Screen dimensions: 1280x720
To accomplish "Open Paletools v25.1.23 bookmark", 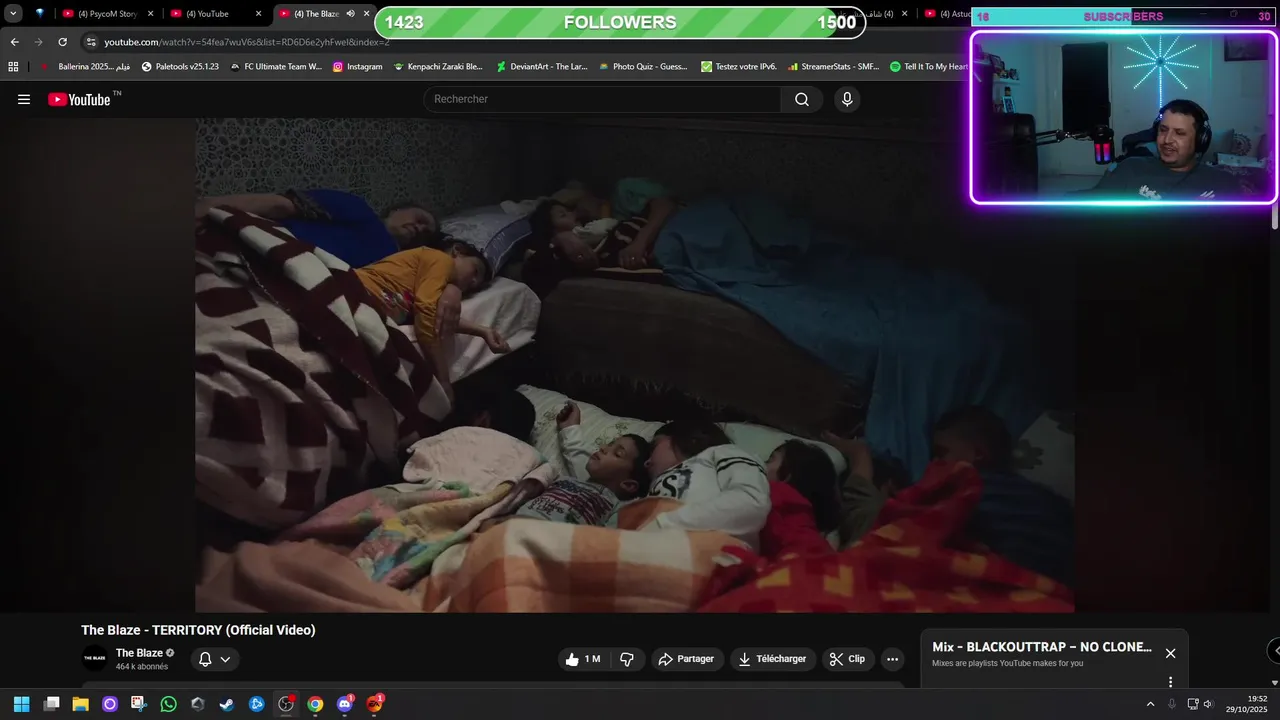I will tap(180, 67).
